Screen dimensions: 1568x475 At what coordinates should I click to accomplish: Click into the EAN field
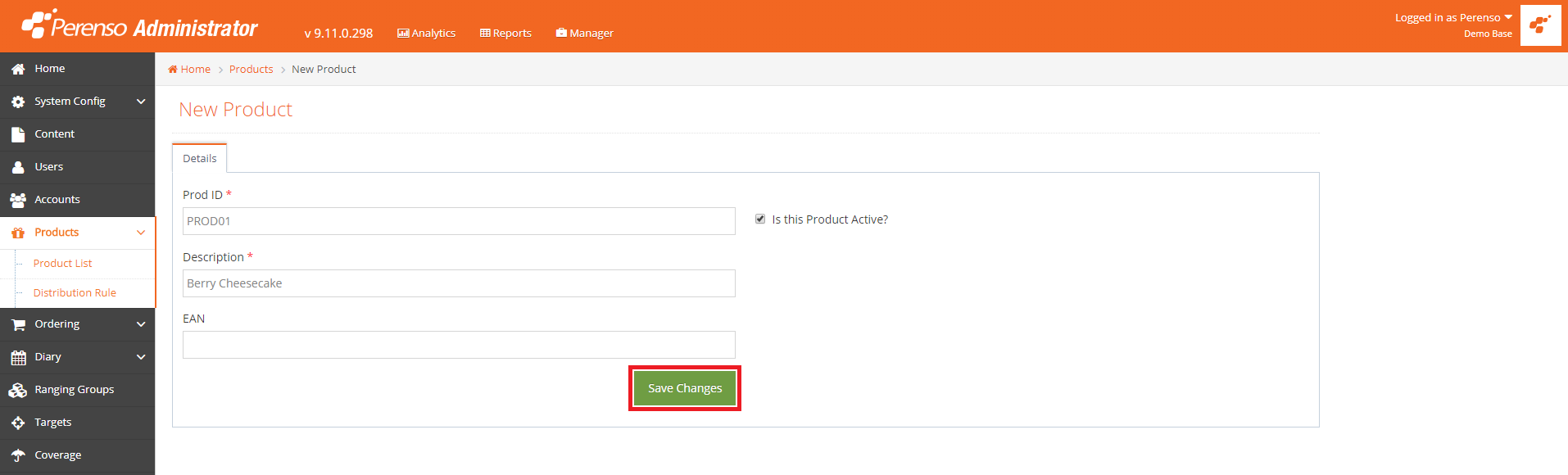pos(459,345)
